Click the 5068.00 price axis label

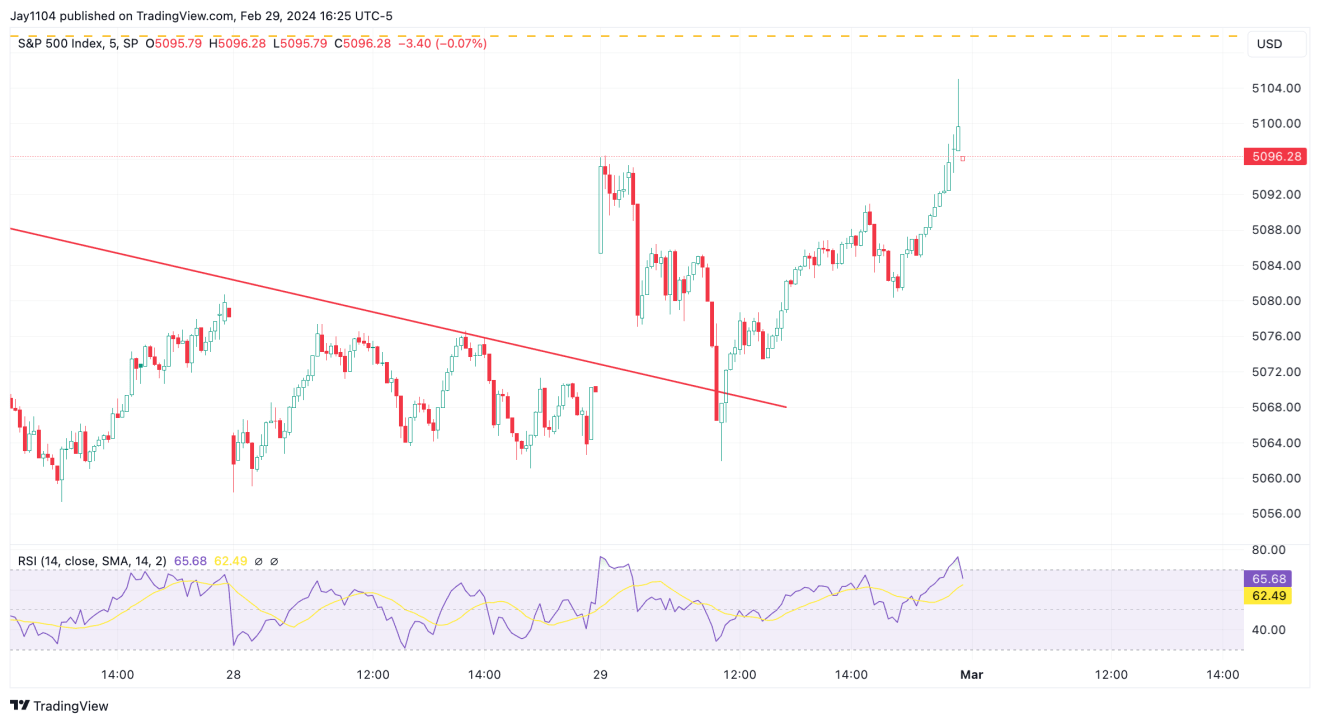1276,407
